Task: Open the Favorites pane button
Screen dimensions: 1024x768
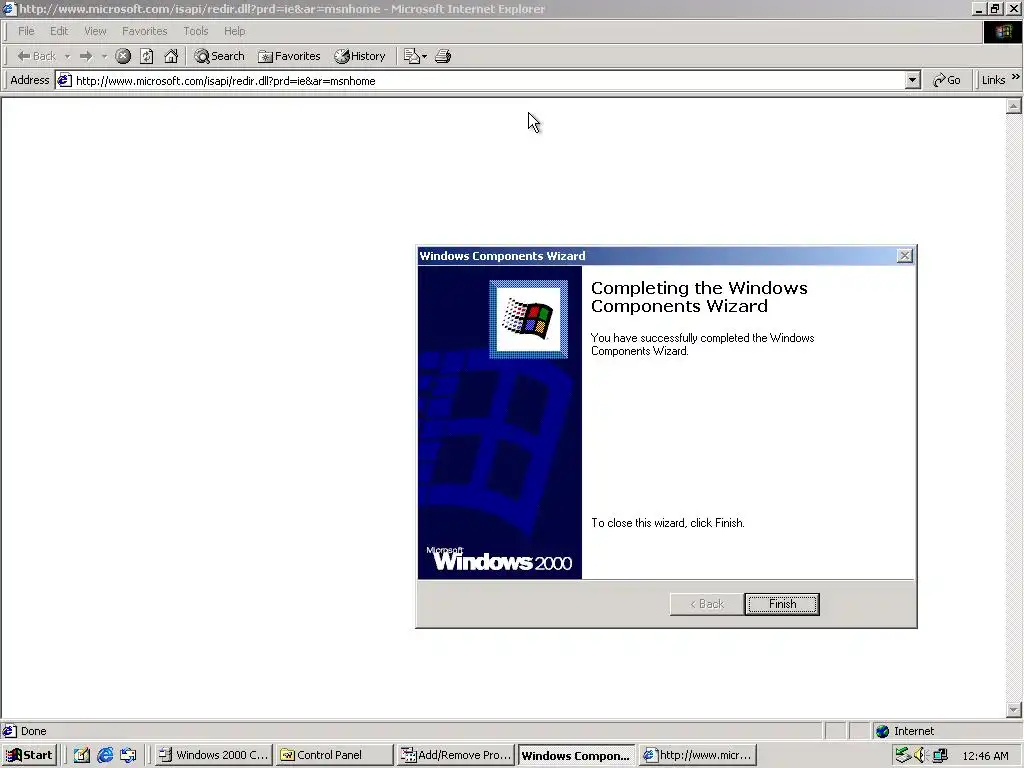Action: tap(289, 56)
